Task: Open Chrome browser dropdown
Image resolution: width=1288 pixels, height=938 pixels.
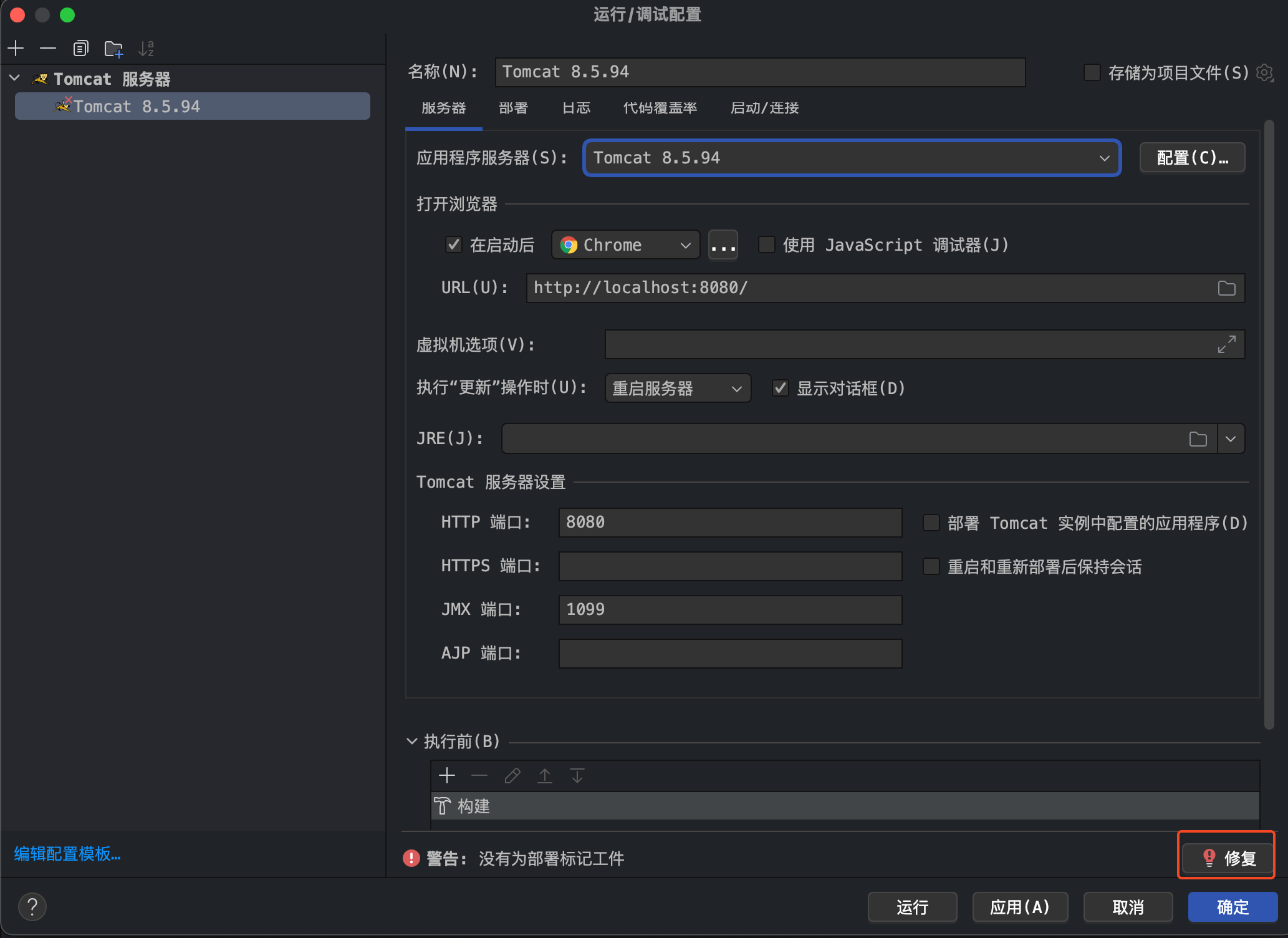Action: click(x=625, y=244)
